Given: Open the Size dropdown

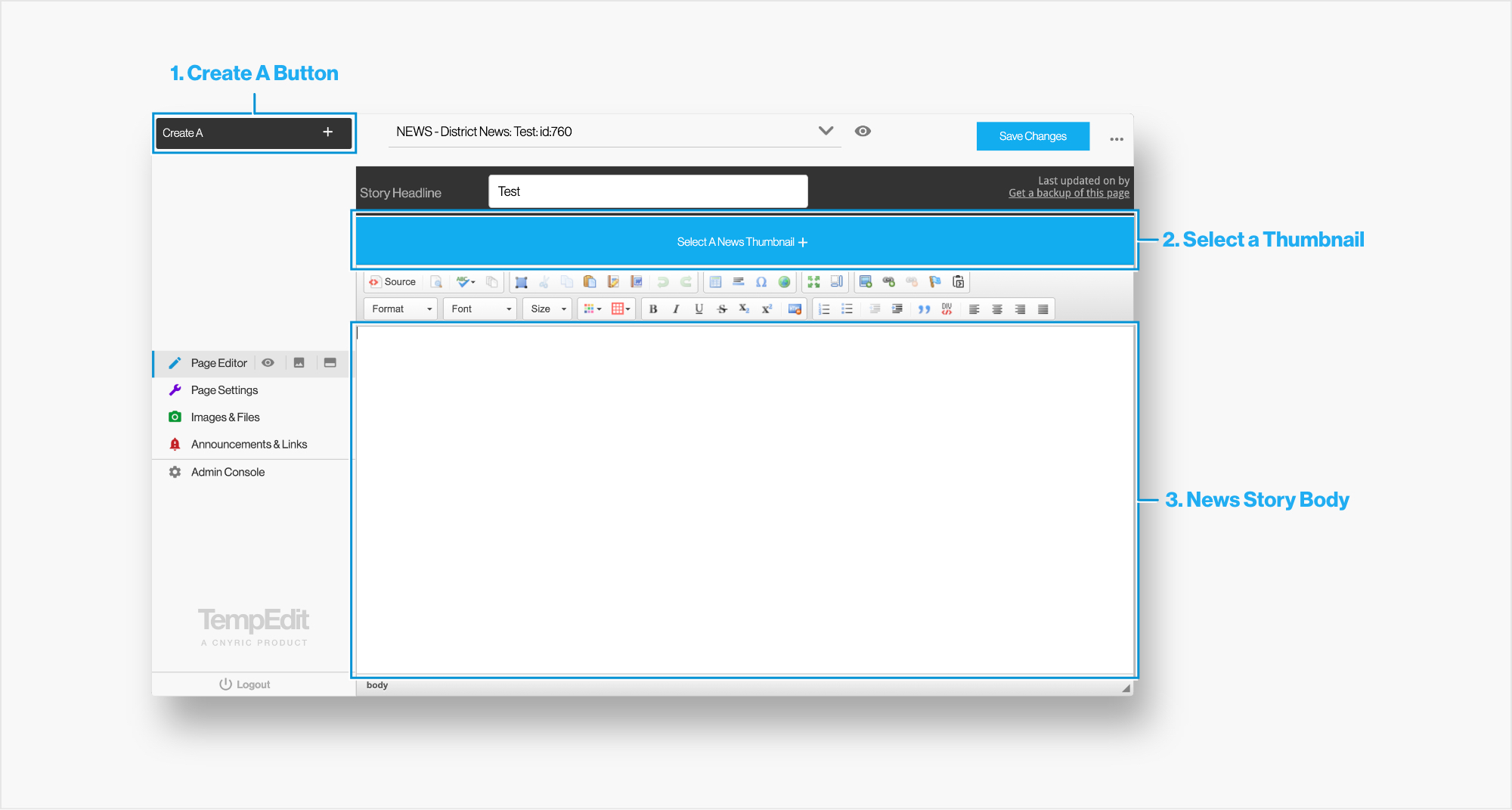Looking at the screenshot, I should [548, 309].
